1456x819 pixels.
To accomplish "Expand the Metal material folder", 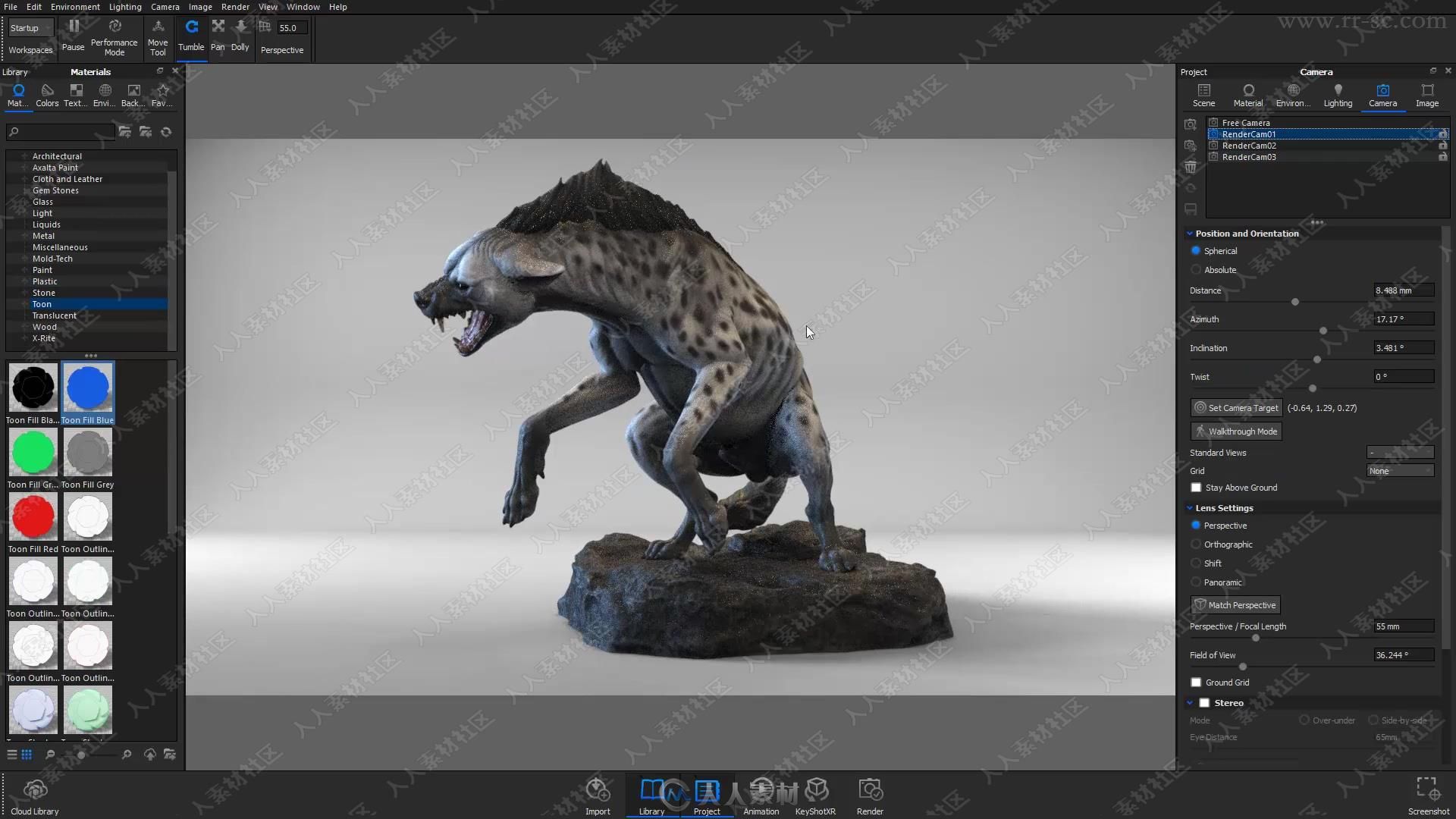I will (x=25, y=236).
